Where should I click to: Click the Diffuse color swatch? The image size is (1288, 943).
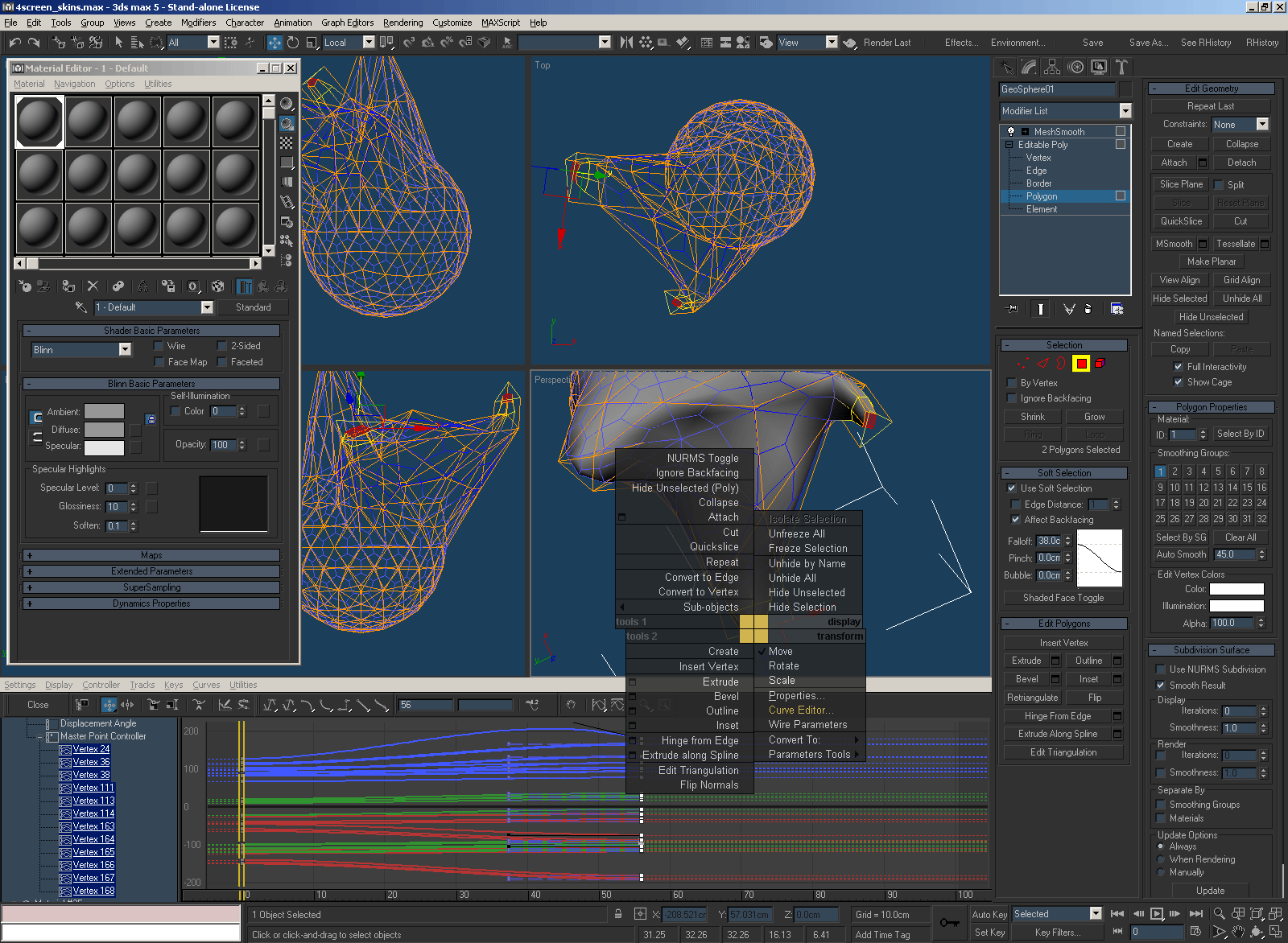[x=104, y=430]
